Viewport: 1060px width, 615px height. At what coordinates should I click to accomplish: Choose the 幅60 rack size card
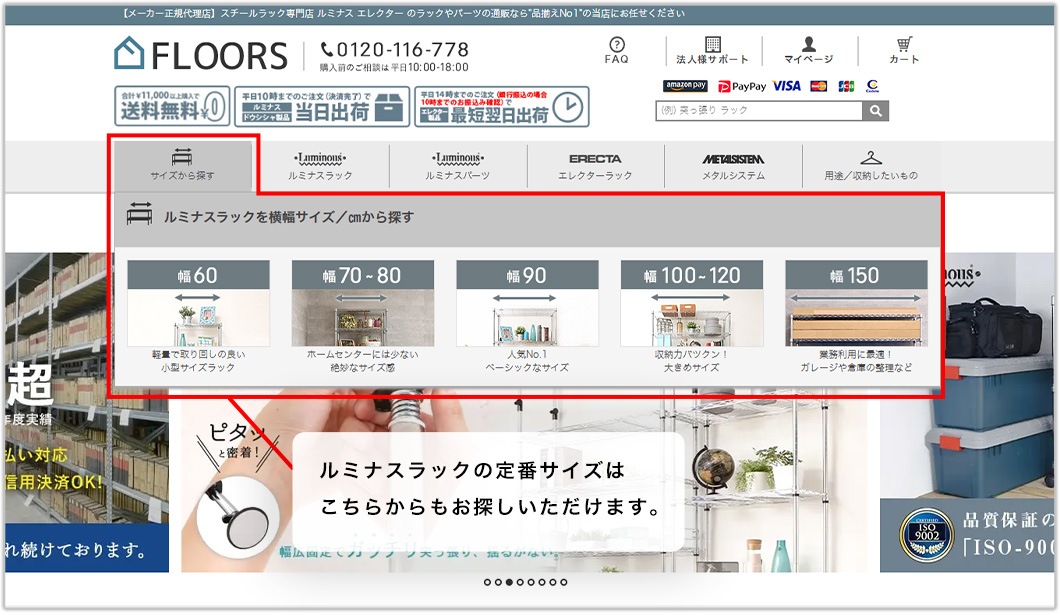pos(198,317)
